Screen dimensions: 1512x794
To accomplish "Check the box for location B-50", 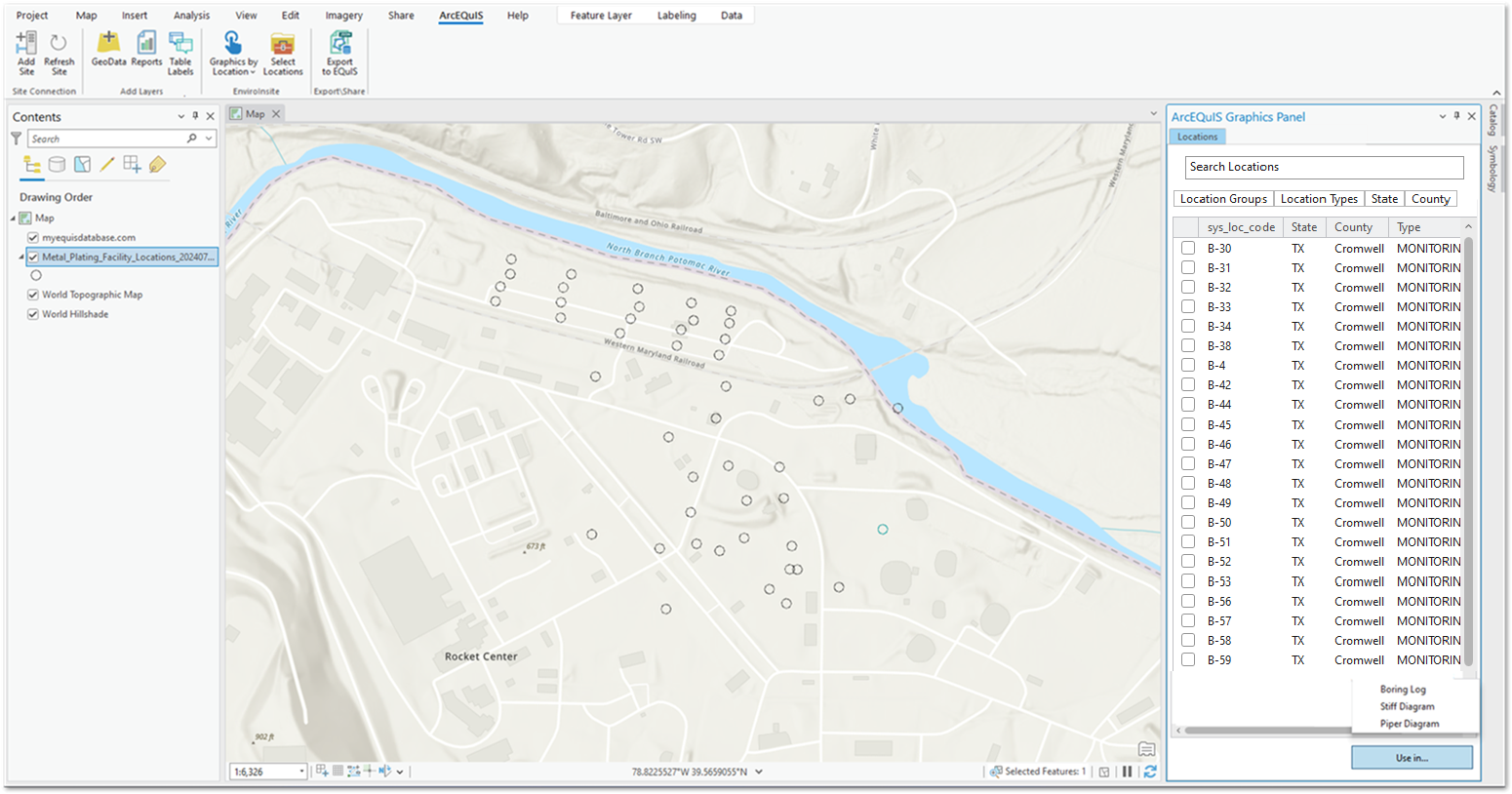I will coord(1188,522).
